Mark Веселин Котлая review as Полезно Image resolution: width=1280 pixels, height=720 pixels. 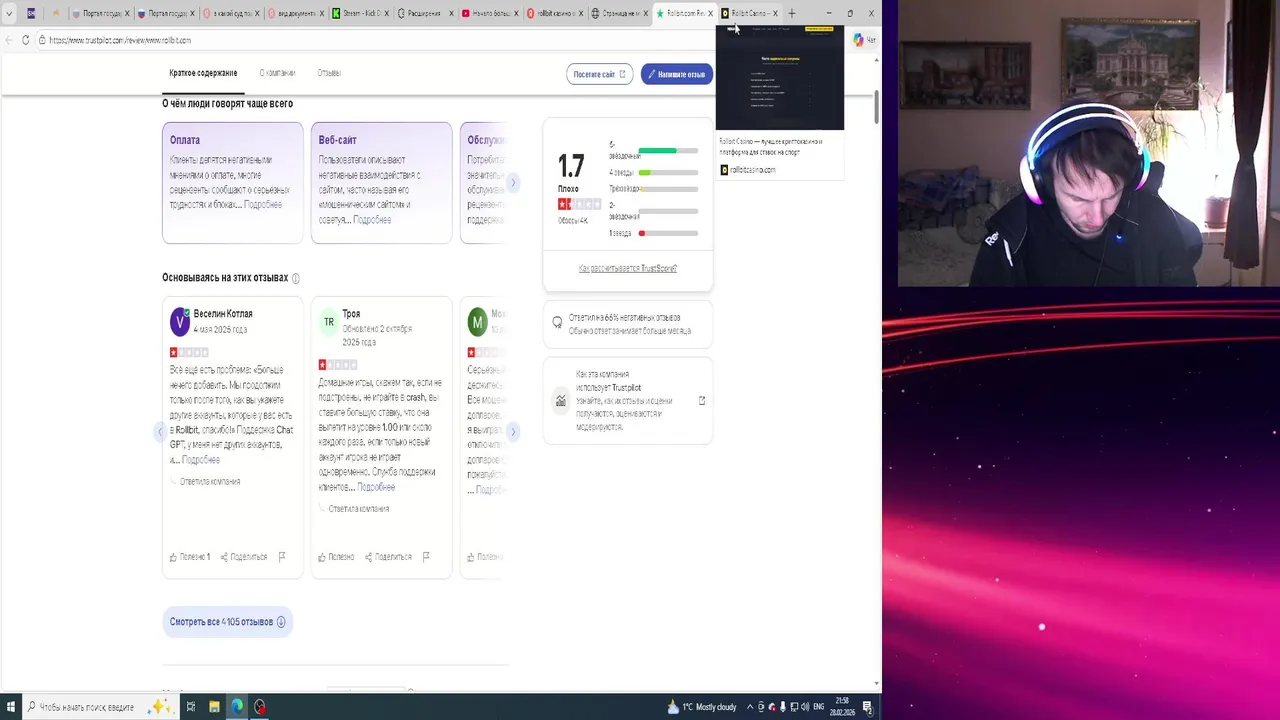click(x=190, y=557)
